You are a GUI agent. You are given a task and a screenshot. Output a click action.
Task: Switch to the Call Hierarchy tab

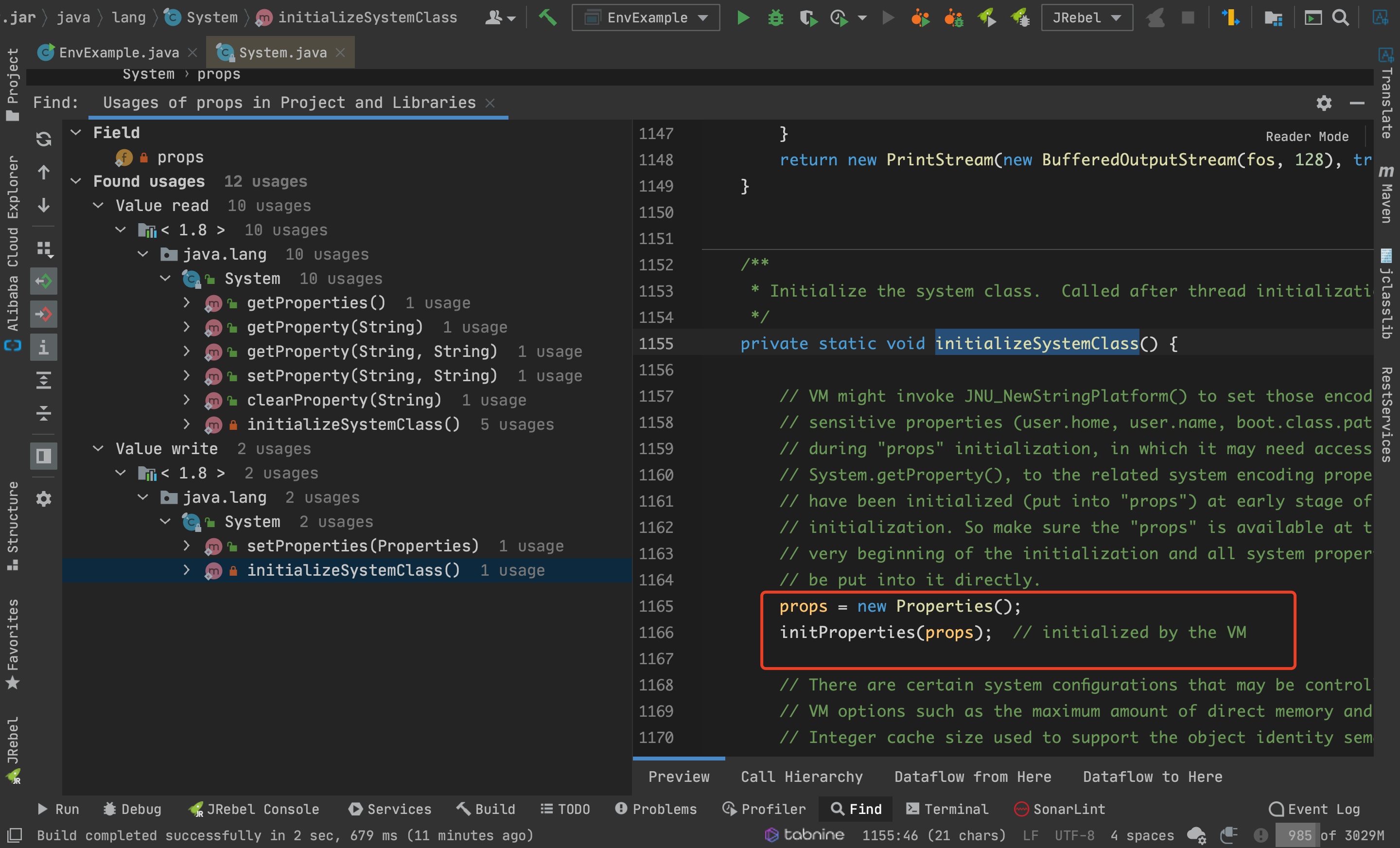[x=801, y=777]
